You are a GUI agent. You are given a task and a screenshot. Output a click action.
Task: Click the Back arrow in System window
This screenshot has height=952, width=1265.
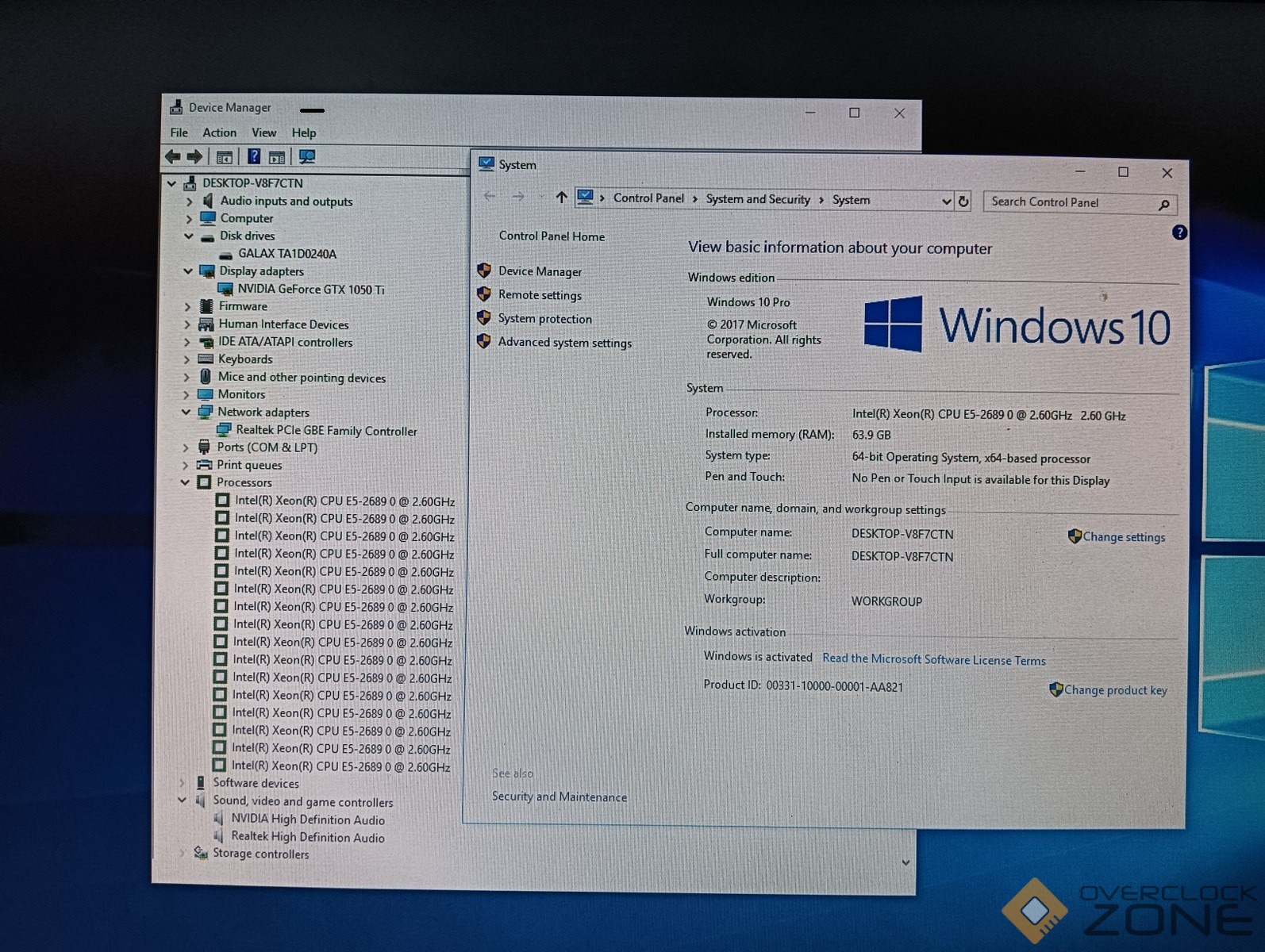(x=490, y=196)
